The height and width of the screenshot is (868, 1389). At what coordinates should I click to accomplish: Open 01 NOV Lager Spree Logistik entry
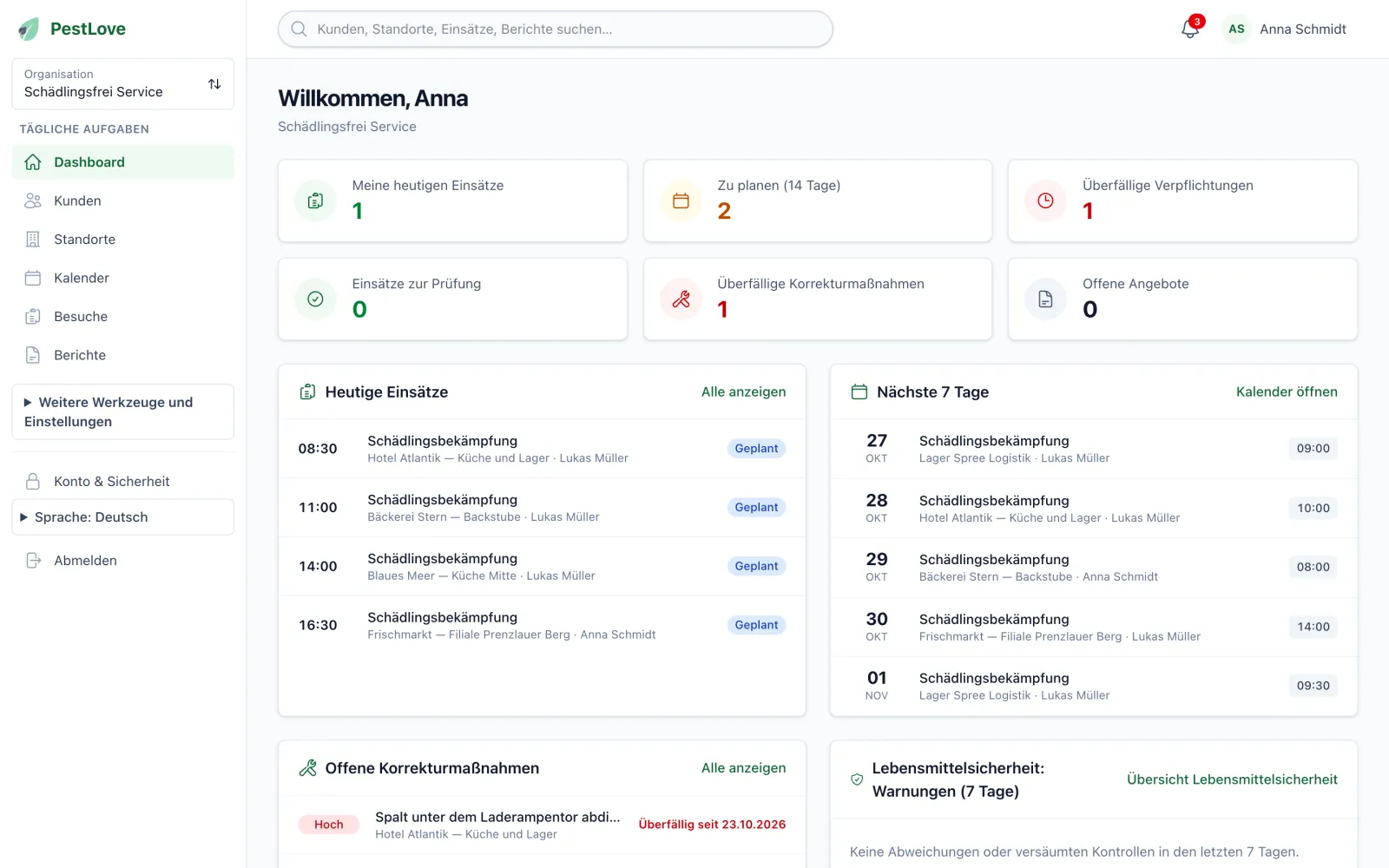[x=1094, y=686]
